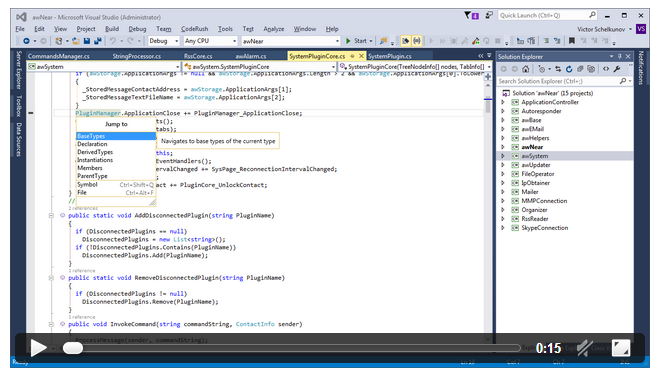Click the feedback icon next to Quick Launch
The width and height of the screenshot is (659, 375).
click(489, 15)
